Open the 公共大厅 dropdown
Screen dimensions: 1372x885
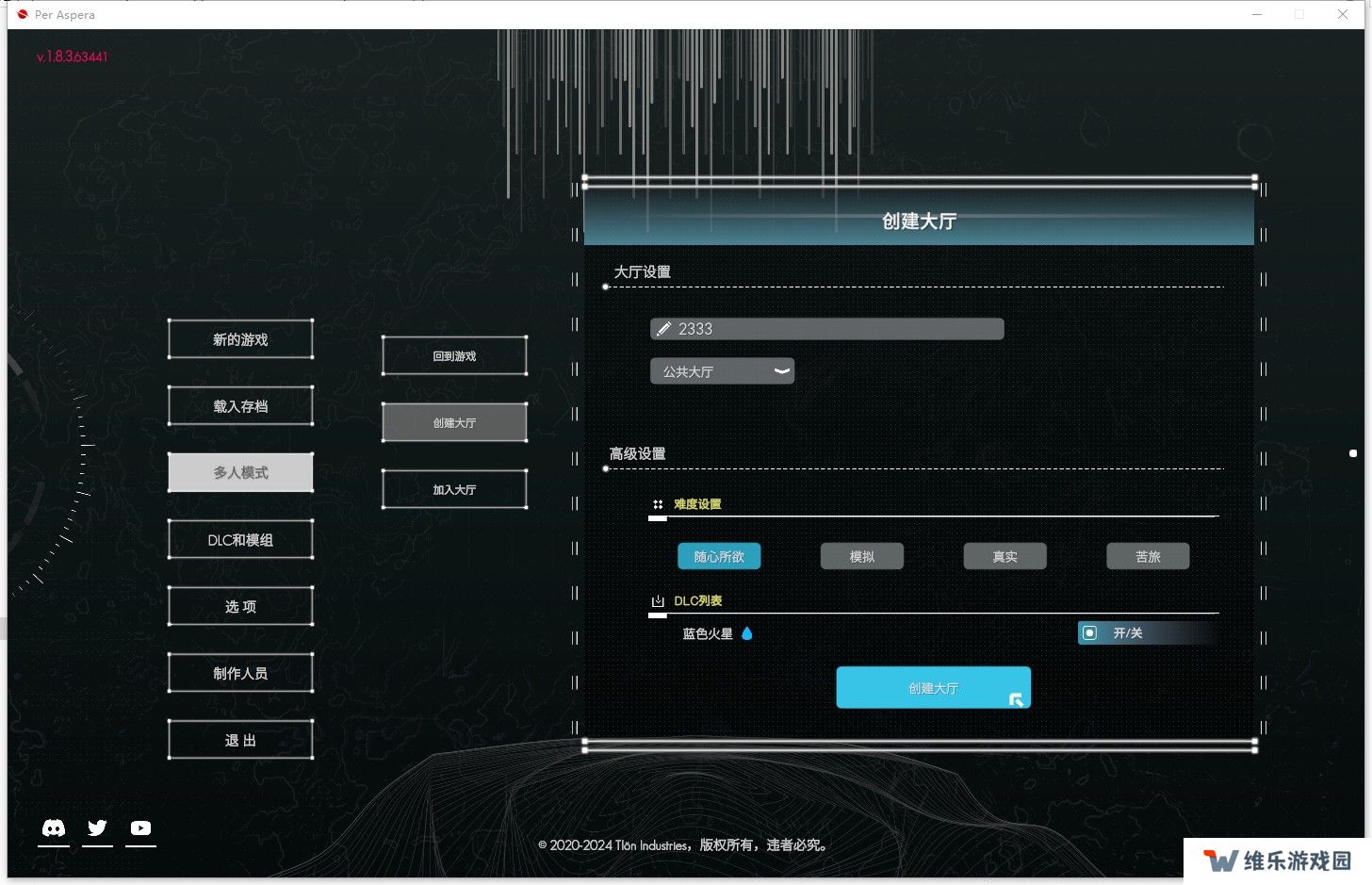(723, 371)
